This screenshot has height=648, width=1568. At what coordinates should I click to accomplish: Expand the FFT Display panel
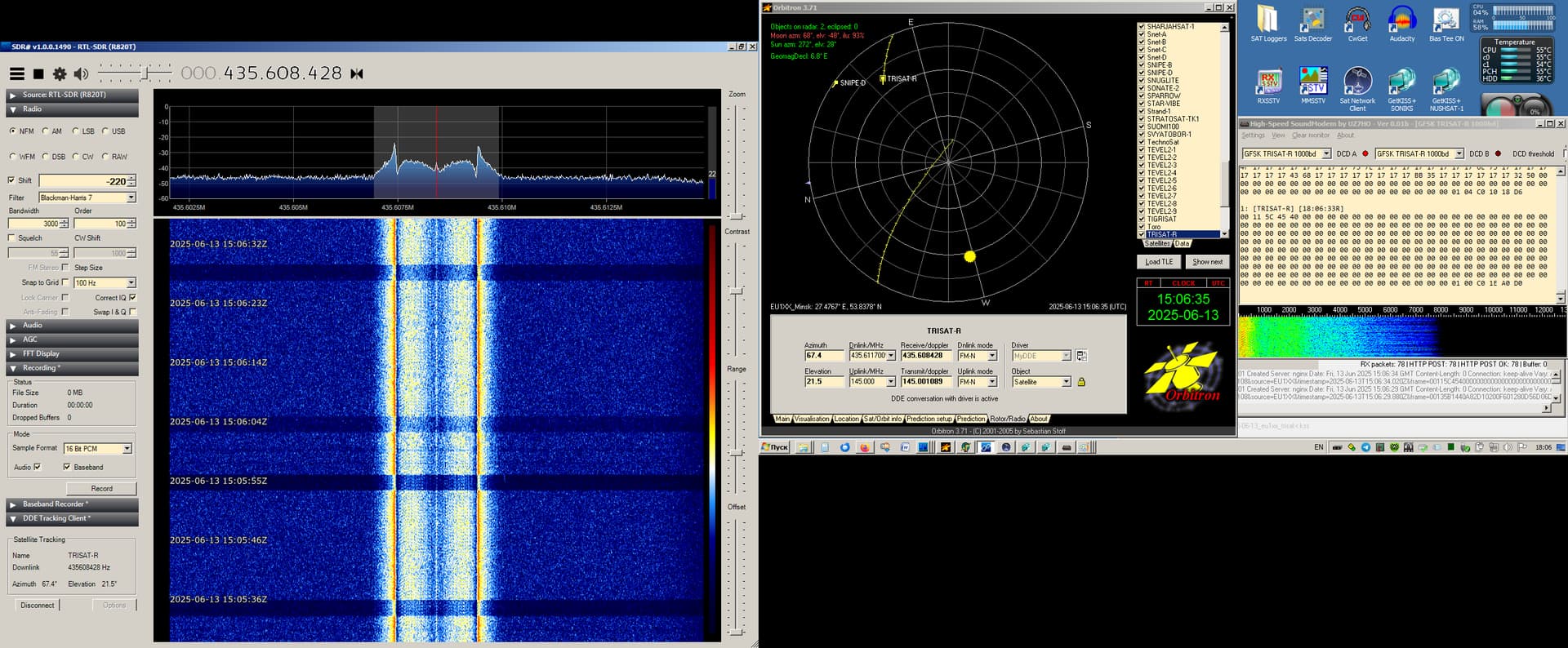[x=72, y=354]
